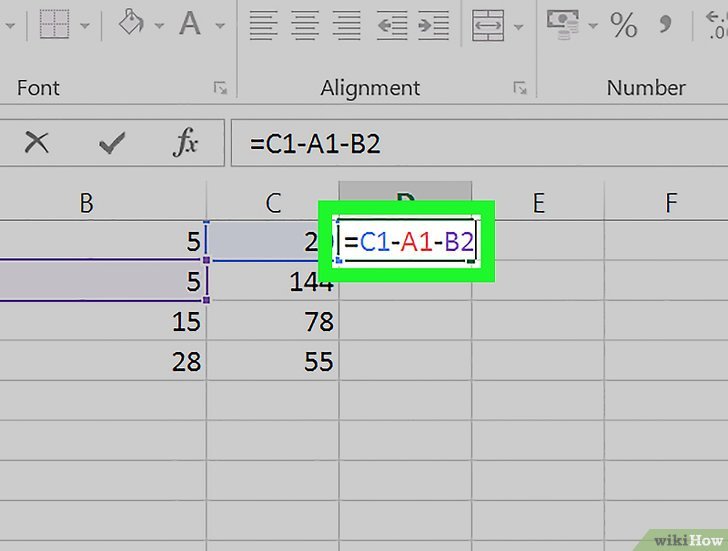The image size is (728, 551).
Task: Decrease the cell indent
Action: pos(392,25)
